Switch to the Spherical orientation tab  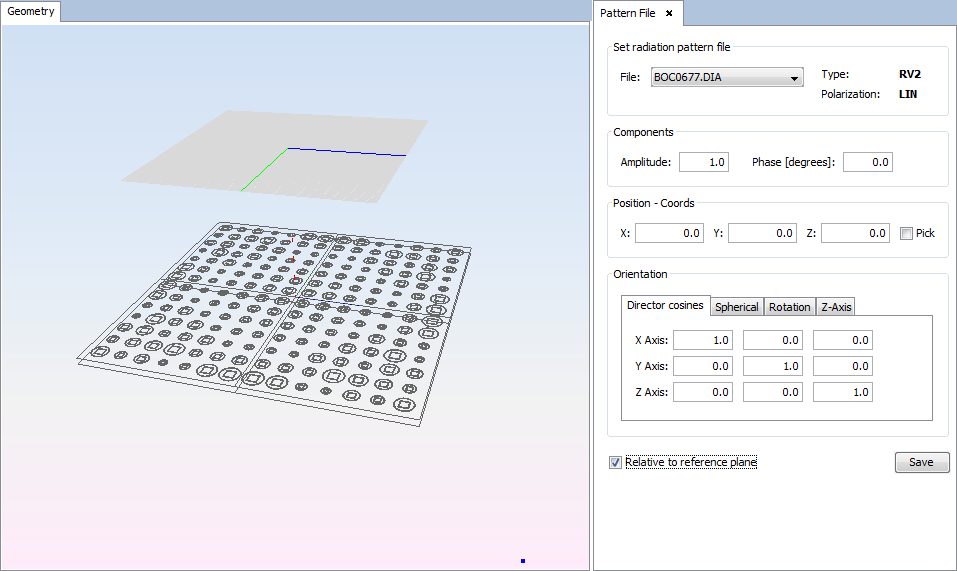(x=737, y=307)
